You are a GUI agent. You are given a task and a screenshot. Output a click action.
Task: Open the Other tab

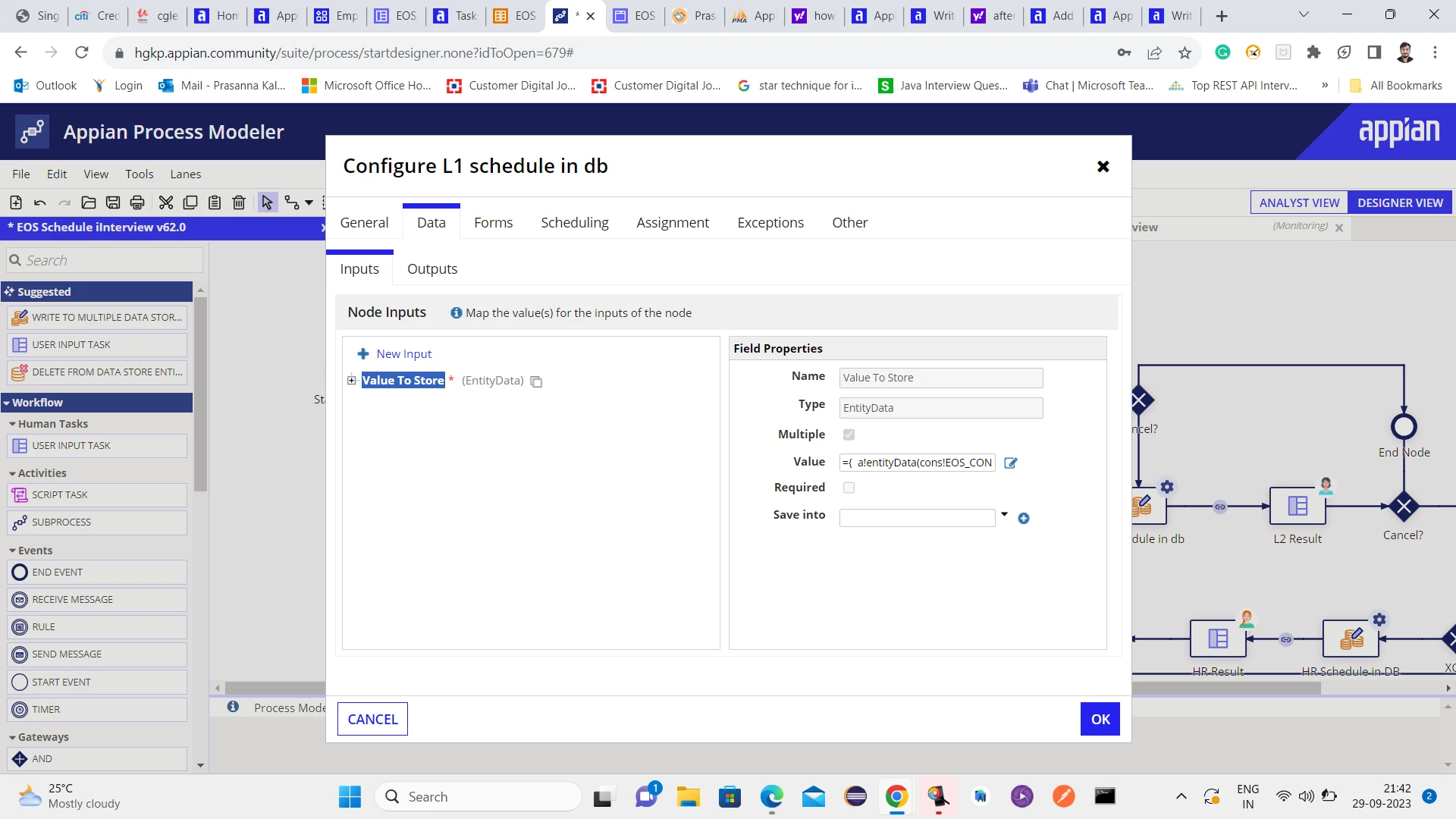(x=850, y=222)
